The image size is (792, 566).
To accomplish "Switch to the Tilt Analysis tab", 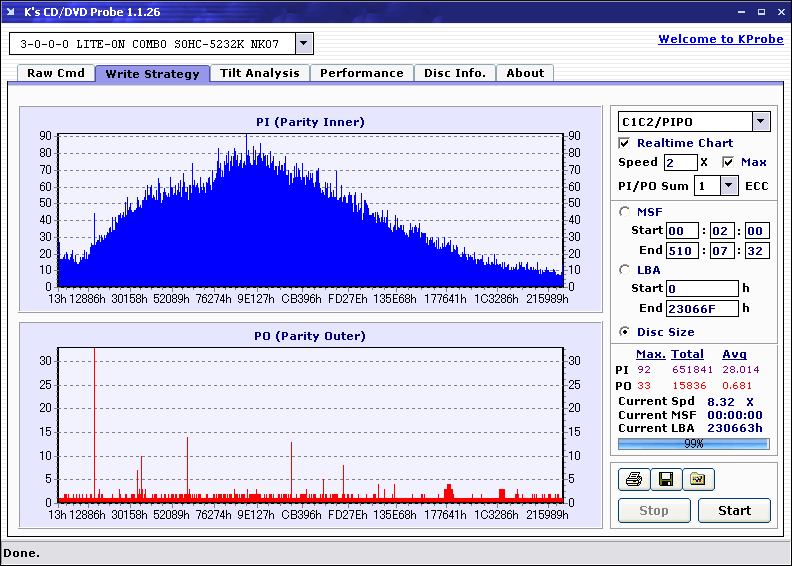I will tap(260, 73).
